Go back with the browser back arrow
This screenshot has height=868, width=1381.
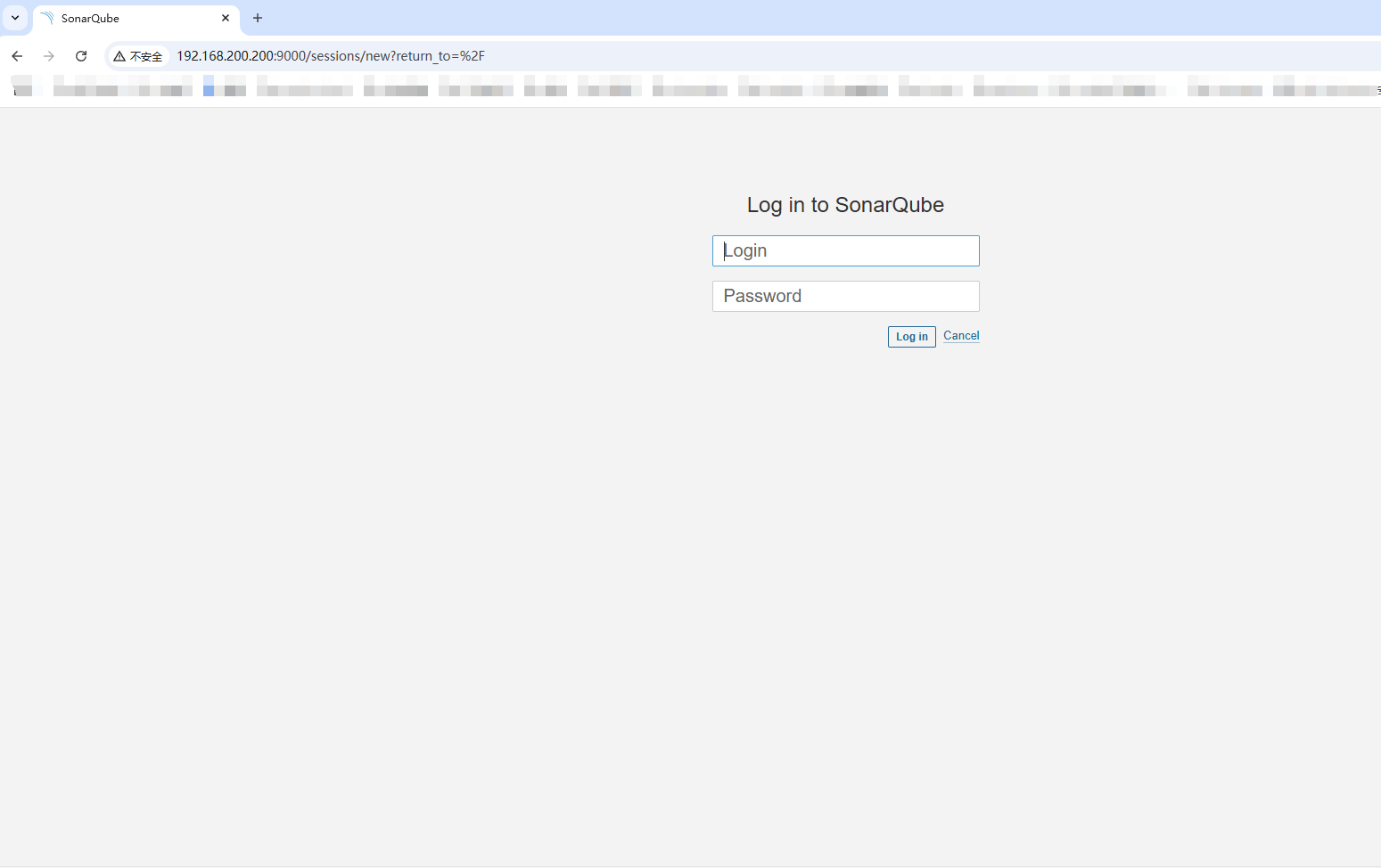pyautogui.click(x=17, y=56)
